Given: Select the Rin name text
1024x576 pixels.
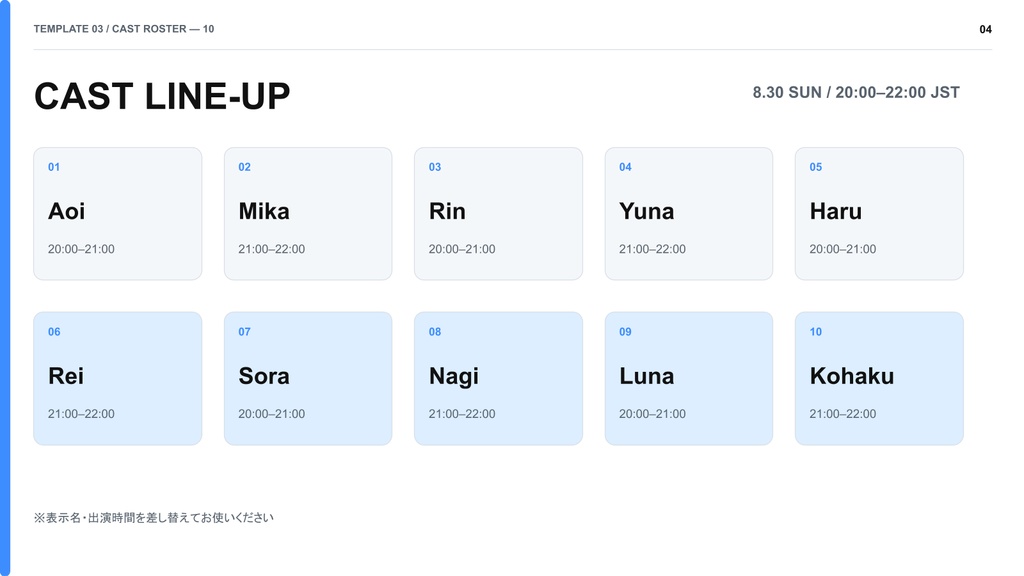Looking at the screenshot, I should tap(447, 211).
